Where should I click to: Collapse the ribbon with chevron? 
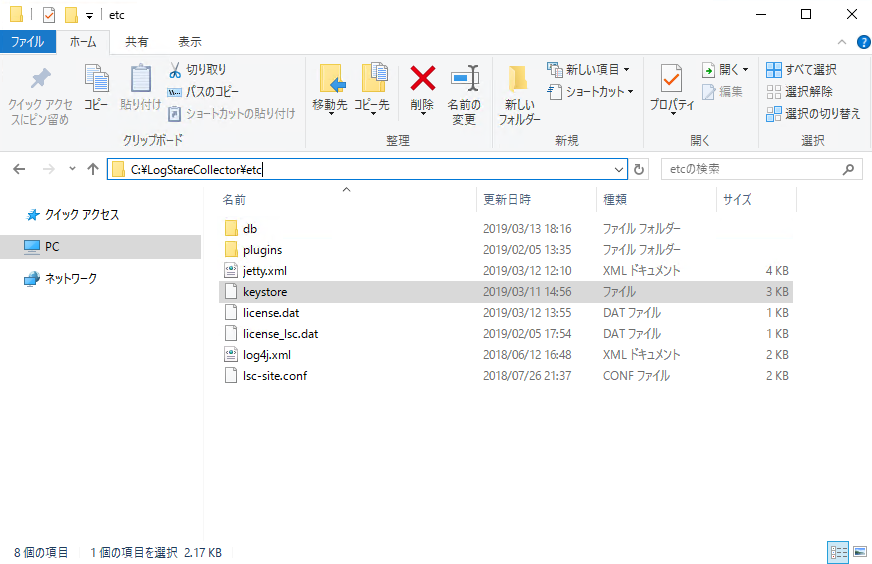[842, 42]
